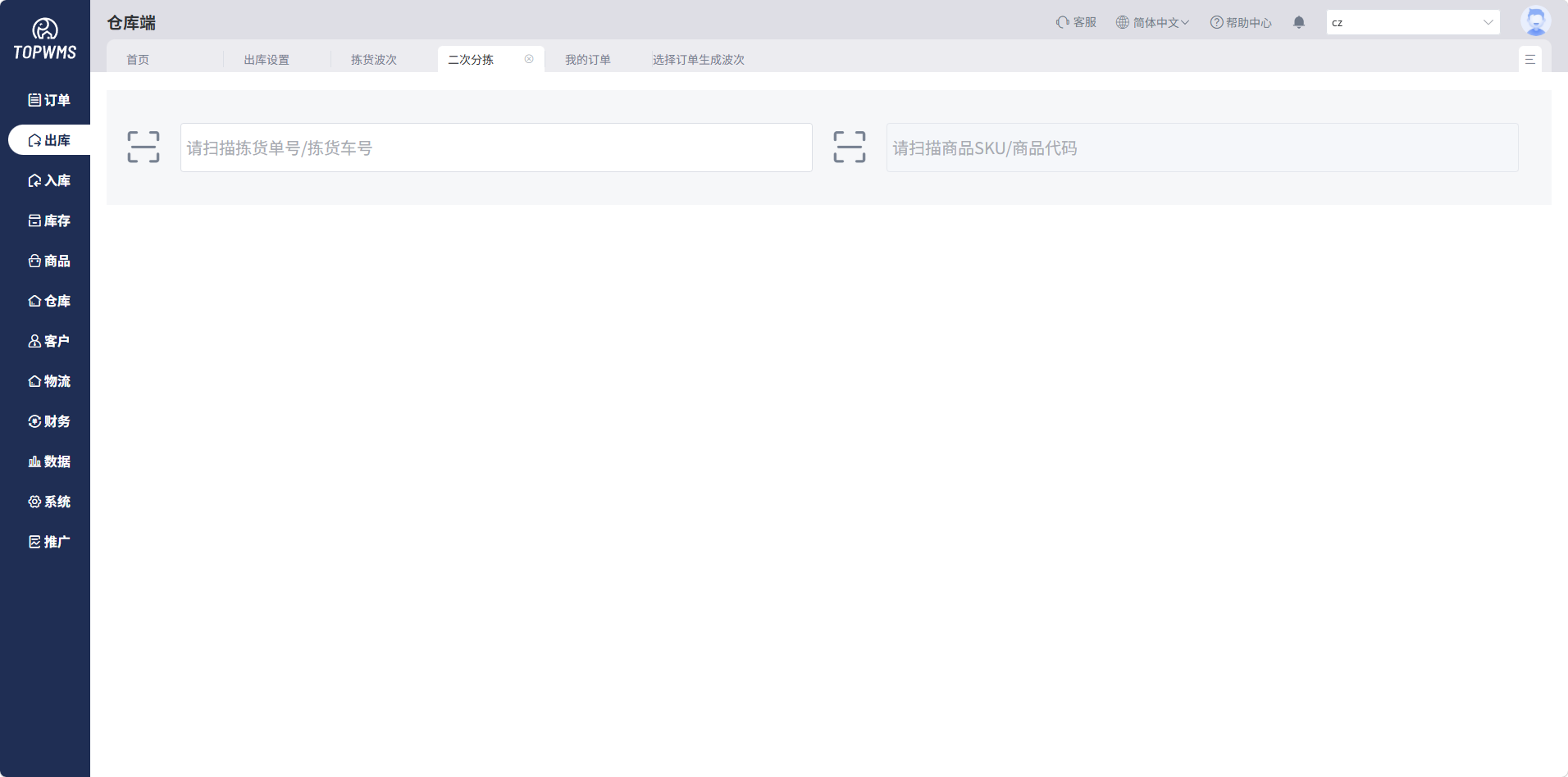Open the user avatar menu
This screenshot has width=1568, height=777.
1536,21
